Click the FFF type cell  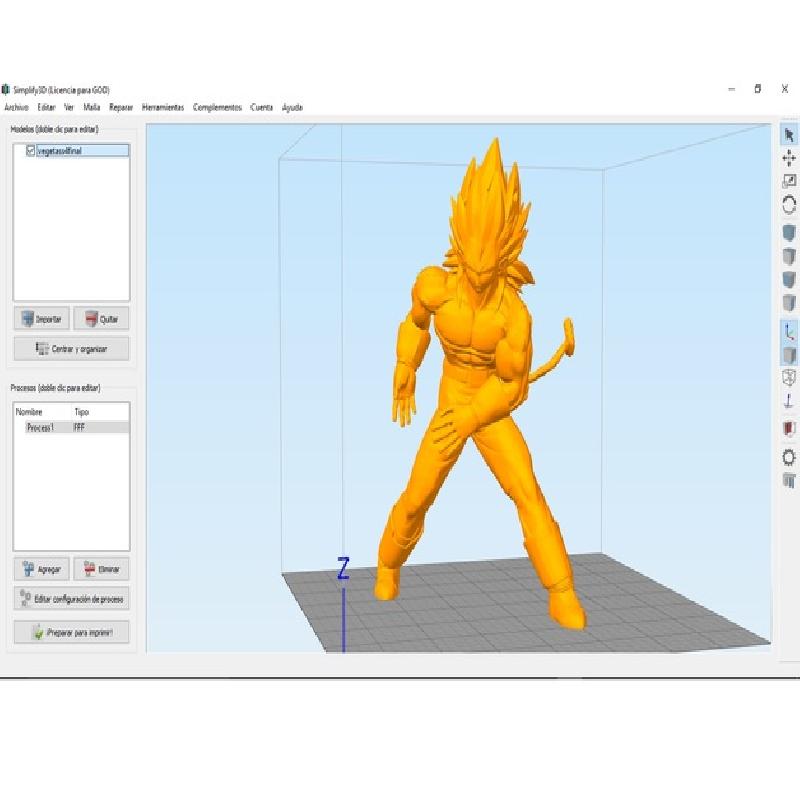coord(79,428)
